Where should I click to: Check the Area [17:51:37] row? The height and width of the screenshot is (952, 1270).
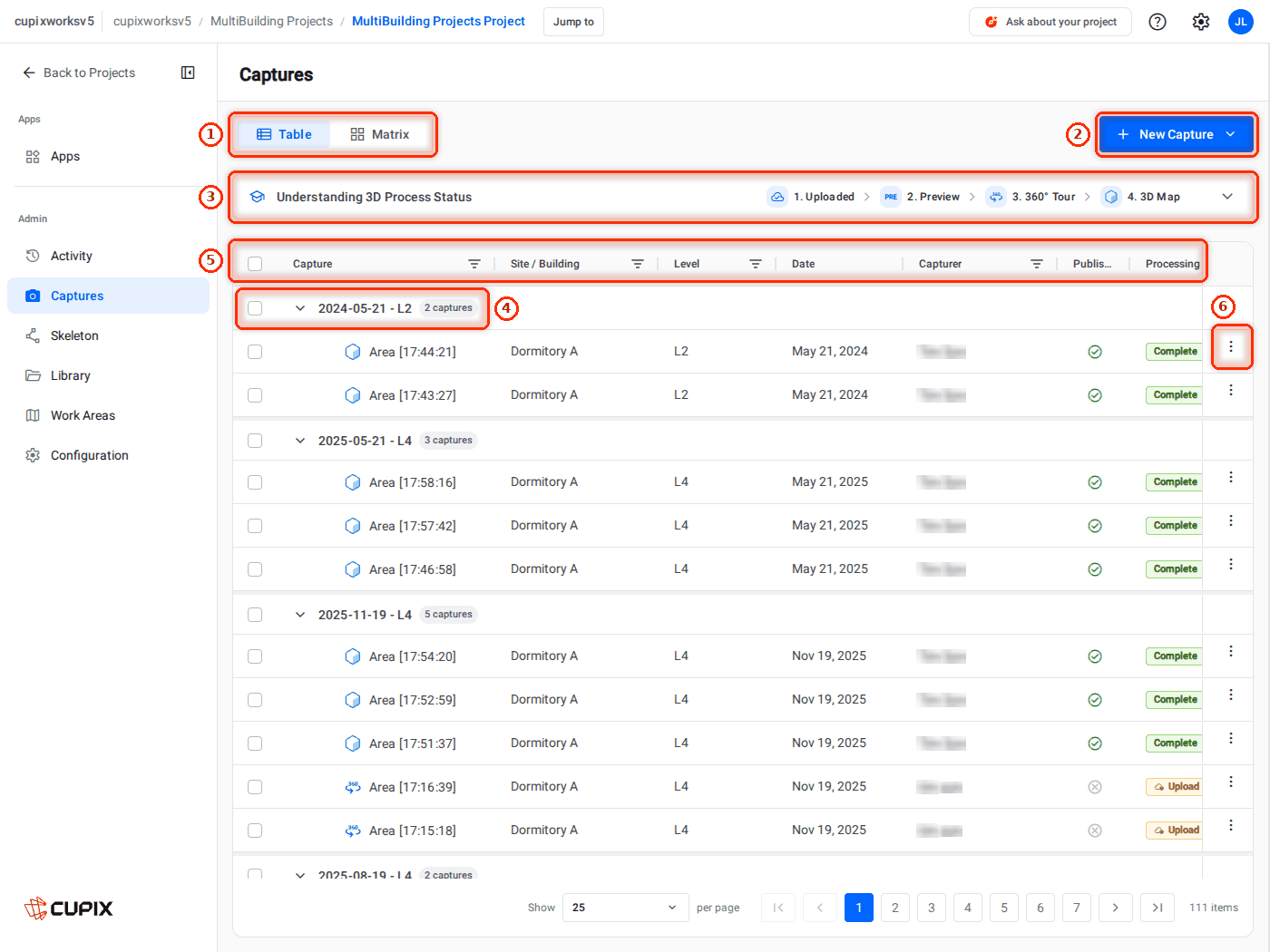255,743
